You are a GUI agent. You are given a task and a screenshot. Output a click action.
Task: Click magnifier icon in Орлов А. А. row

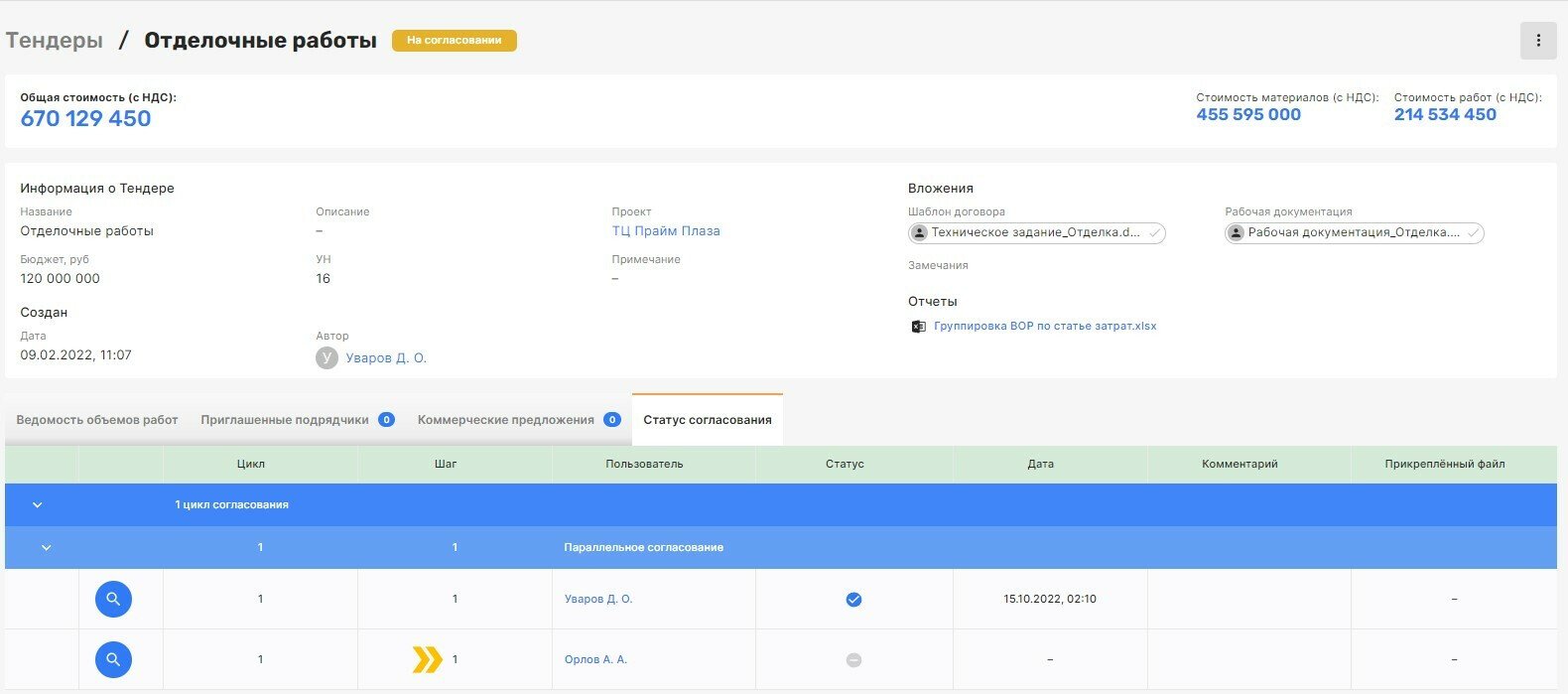click(113, 659)
